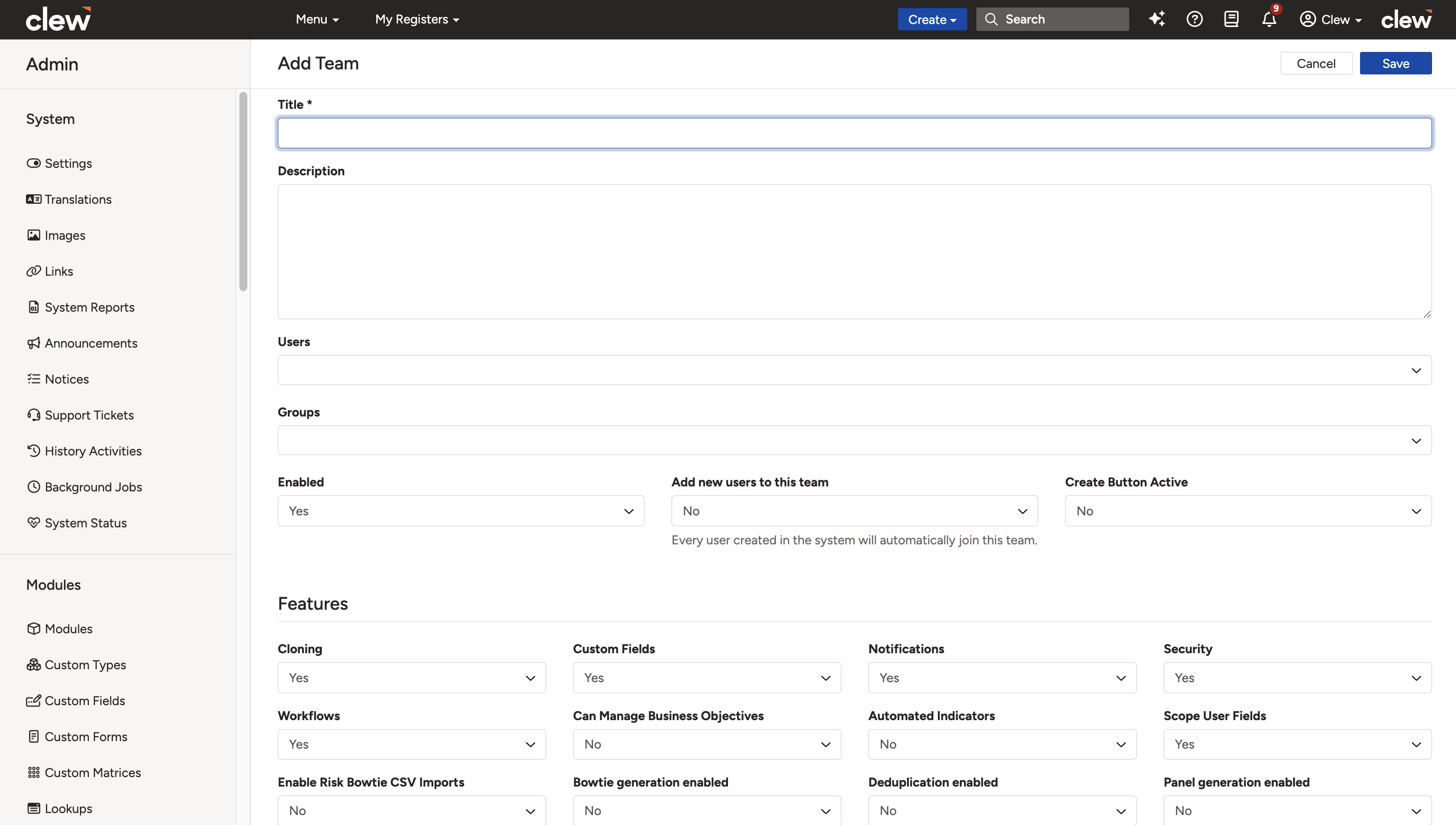
Task: Open the Links chain icon
Action: pyautogui.click(x=33, y=271)
